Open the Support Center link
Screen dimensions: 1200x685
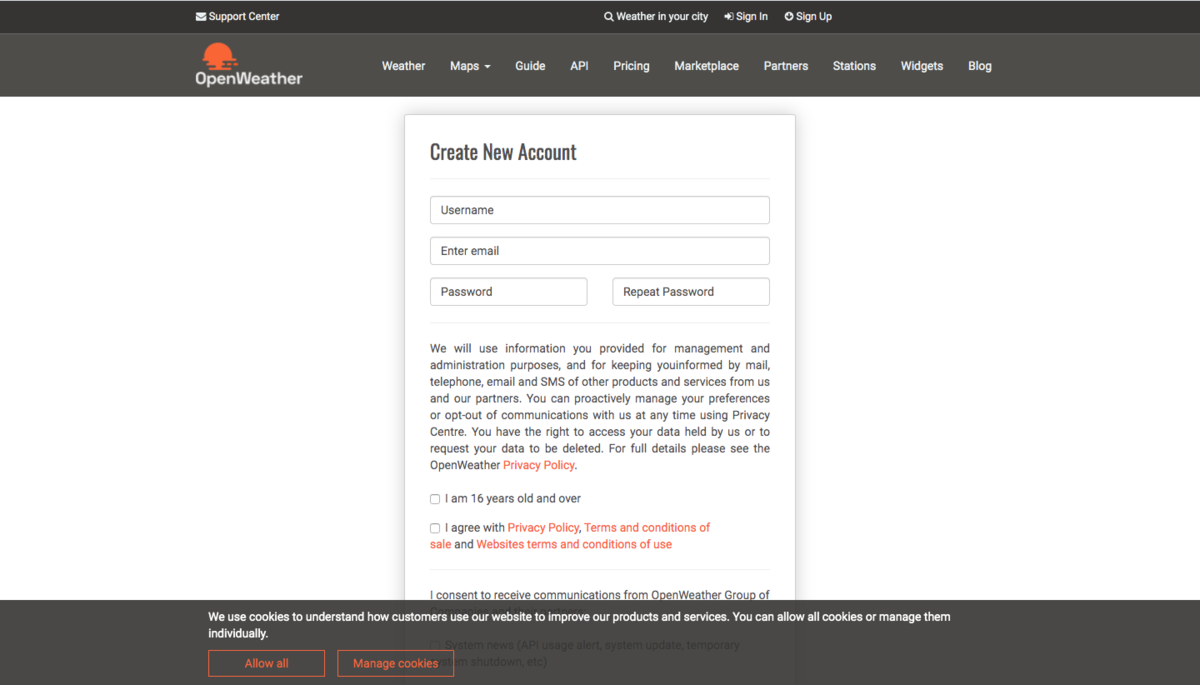[238, 16]
